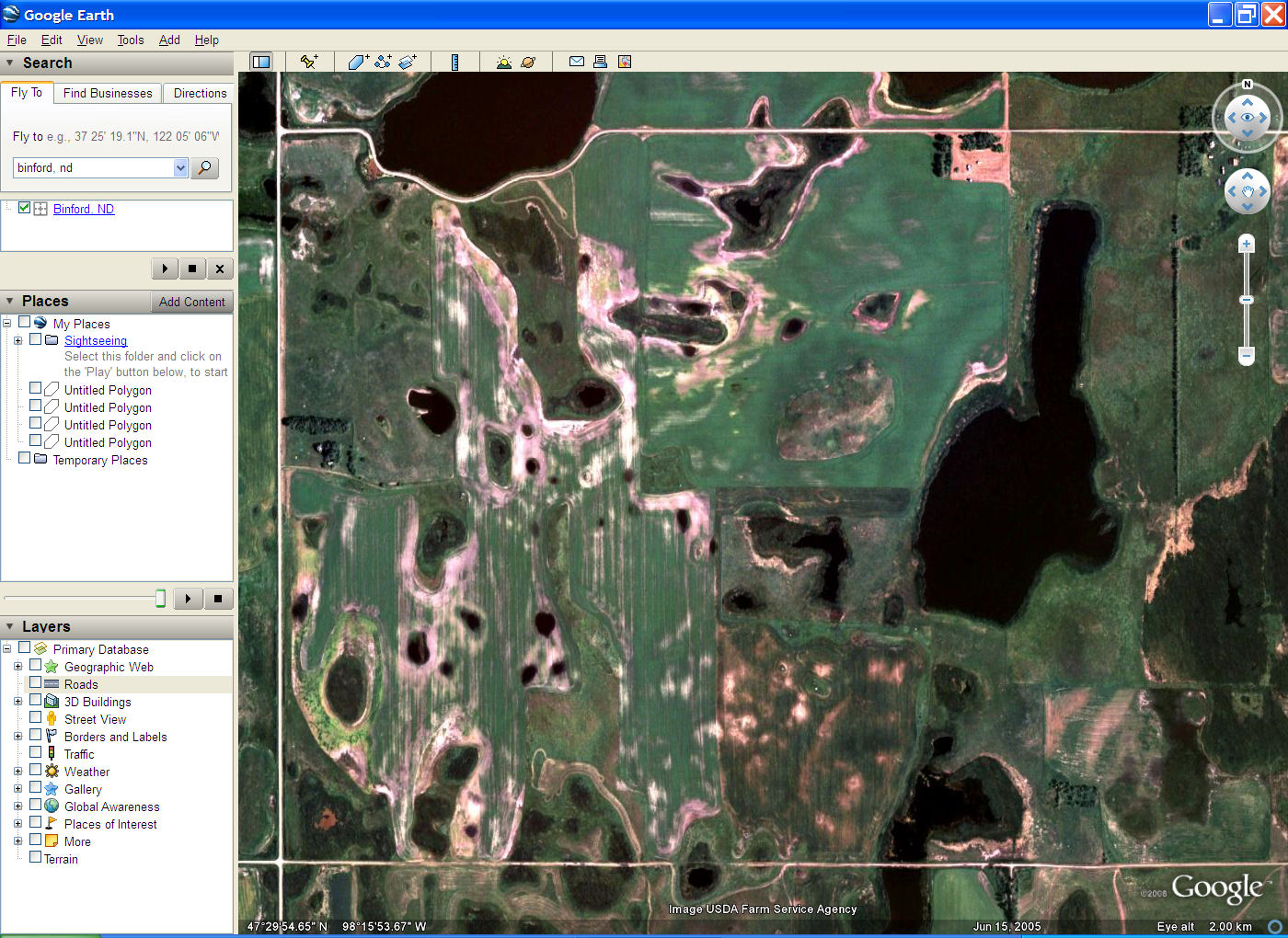Uncheck the Binford, ND result checkbox
The height and width of the screenshot is (938, 1288).
tap(24, 208)
